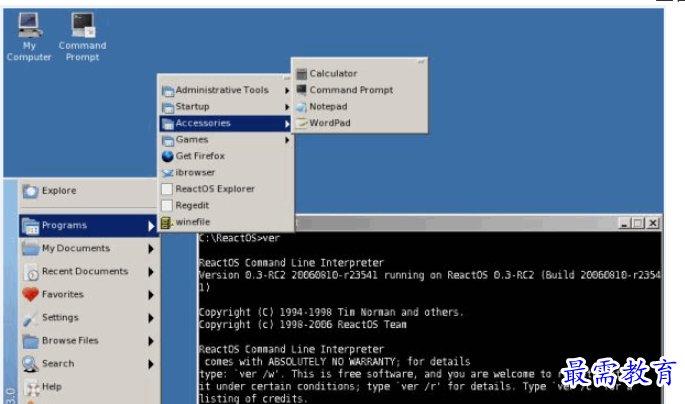Screen dimensions: 685x404
Task: Click the ibrowser icon
Action: (x=167, y=173)
